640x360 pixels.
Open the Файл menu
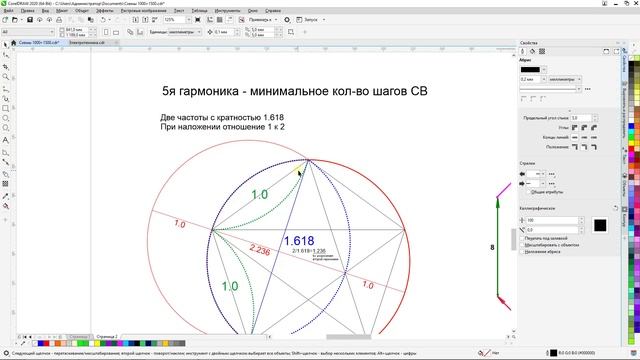9,11
